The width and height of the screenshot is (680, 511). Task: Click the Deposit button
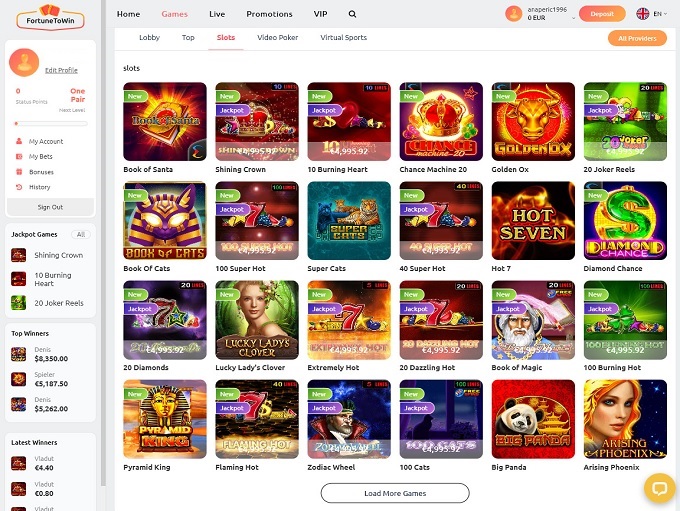602,14
